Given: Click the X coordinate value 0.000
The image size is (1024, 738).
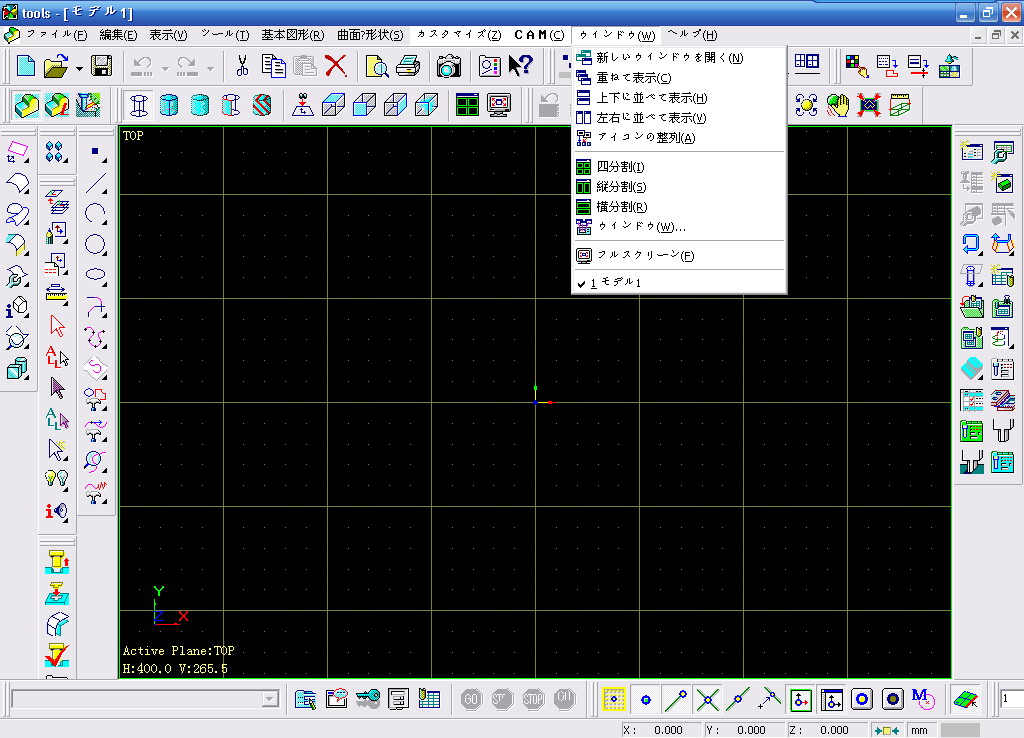Looking at the screenshot, I should pyautogui.click(x=668, y=730).
